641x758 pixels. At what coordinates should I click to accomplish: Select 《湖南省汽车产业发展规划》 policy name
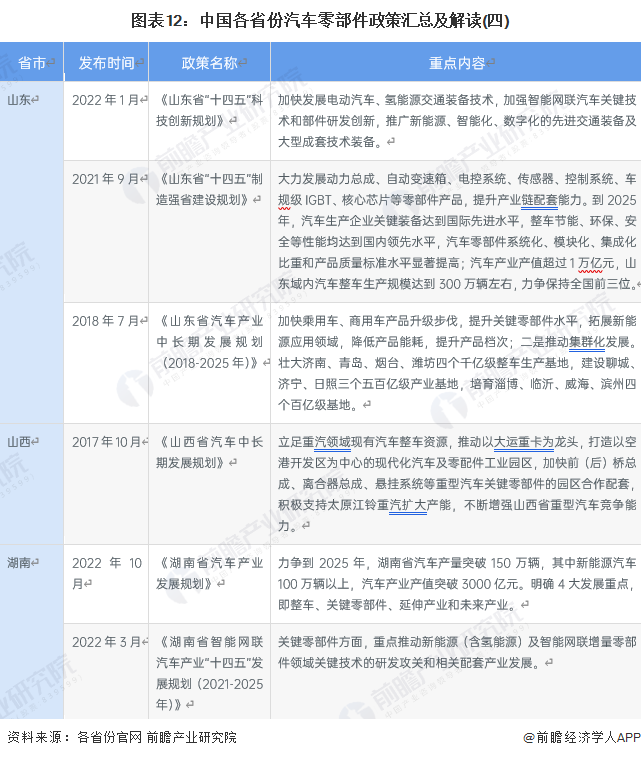point(208,573)
